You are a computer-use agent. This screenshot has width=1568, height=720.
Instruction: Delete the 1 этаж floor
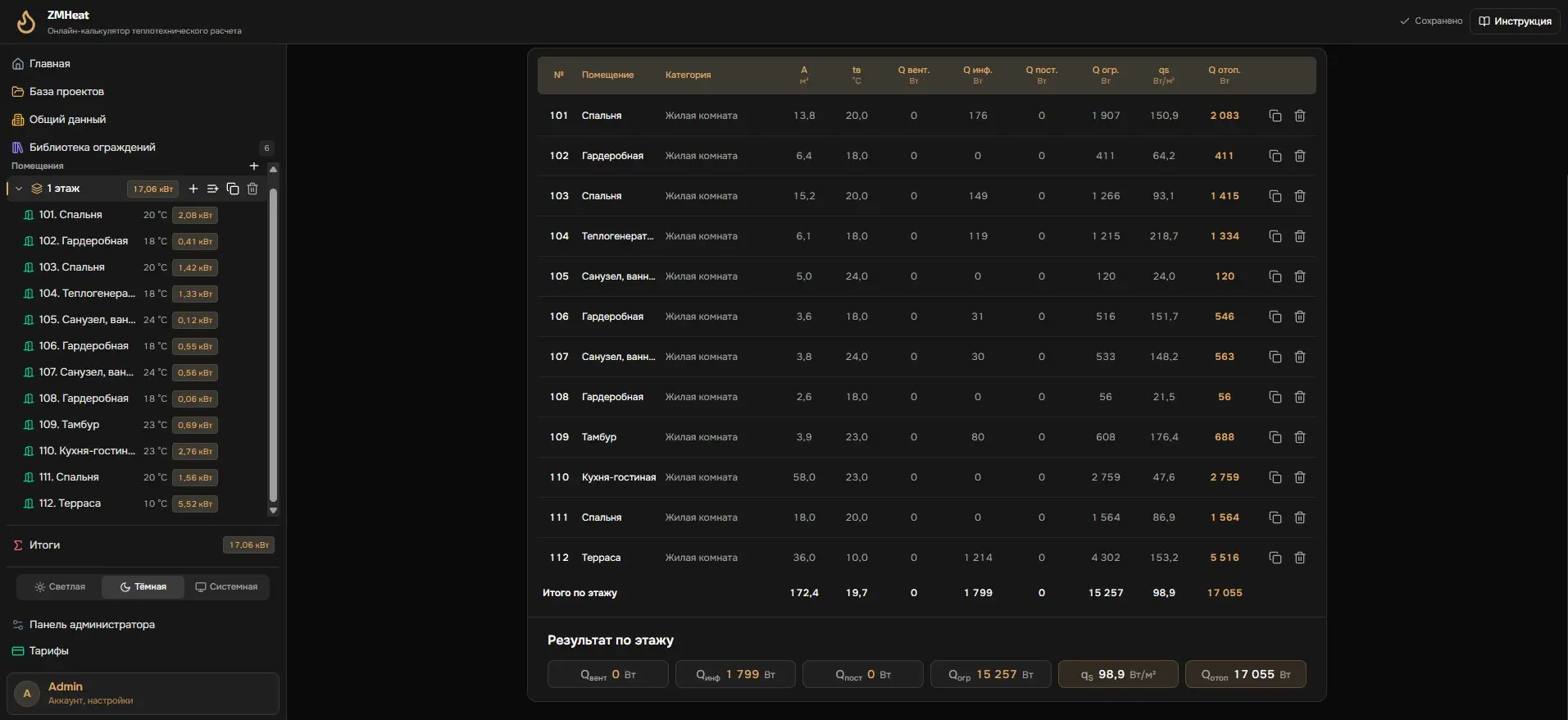tap(252, 189)
